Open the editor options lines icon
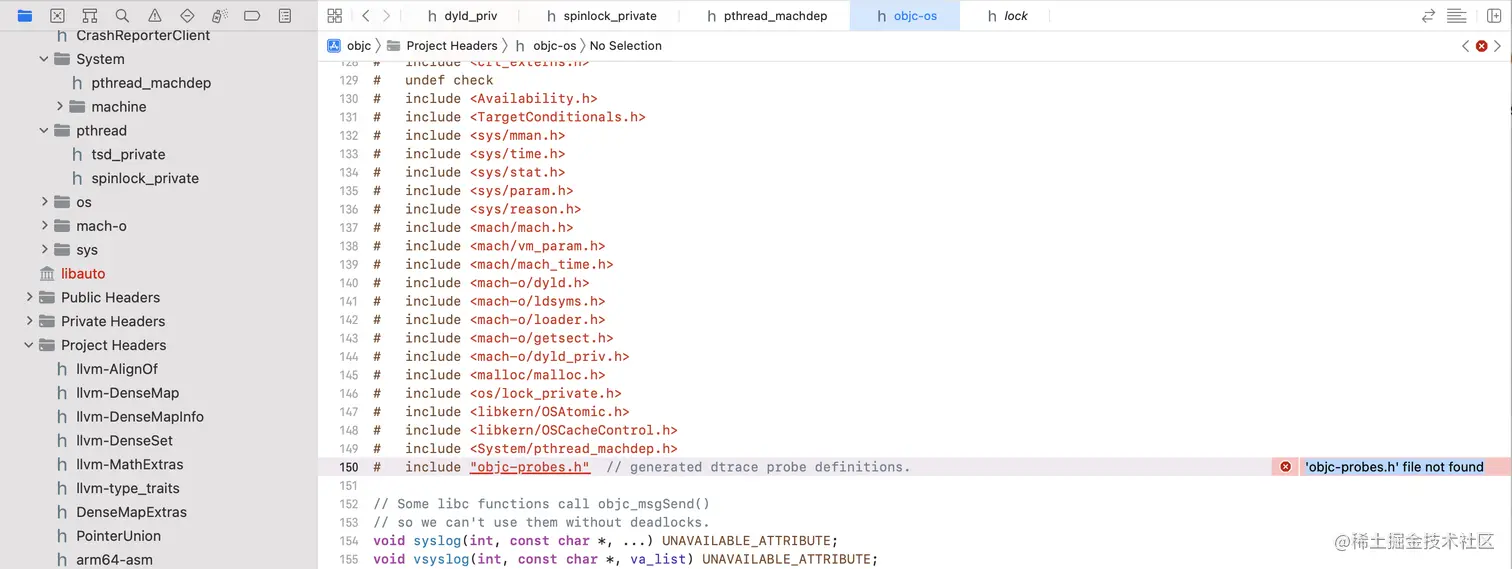 [1457, 16]
